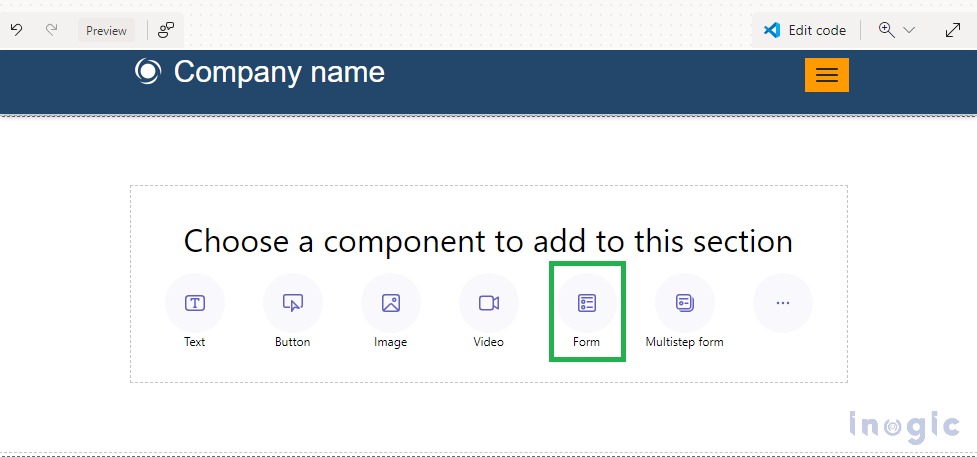Expand the zoom level dropdown chevron
The width and height of the screenshot is (977, 457).
[x=908, y=30]
